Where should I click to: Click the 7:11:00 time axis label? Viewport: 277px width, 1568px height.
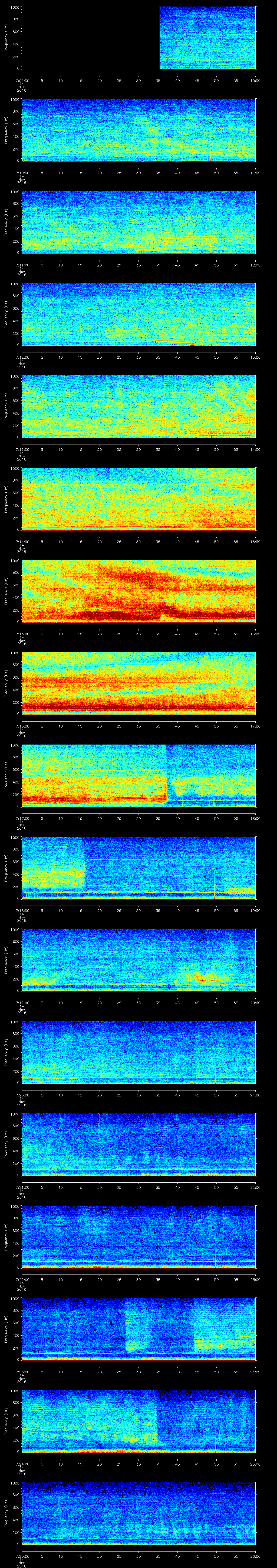click(22, 265)
